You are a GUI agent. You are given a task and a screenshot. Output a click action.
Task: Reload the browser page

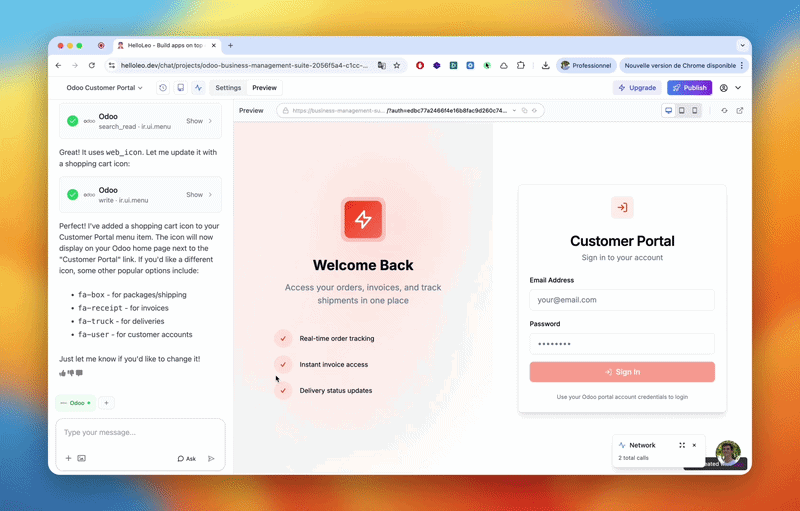pyautogui.click(x=92, y=65)
